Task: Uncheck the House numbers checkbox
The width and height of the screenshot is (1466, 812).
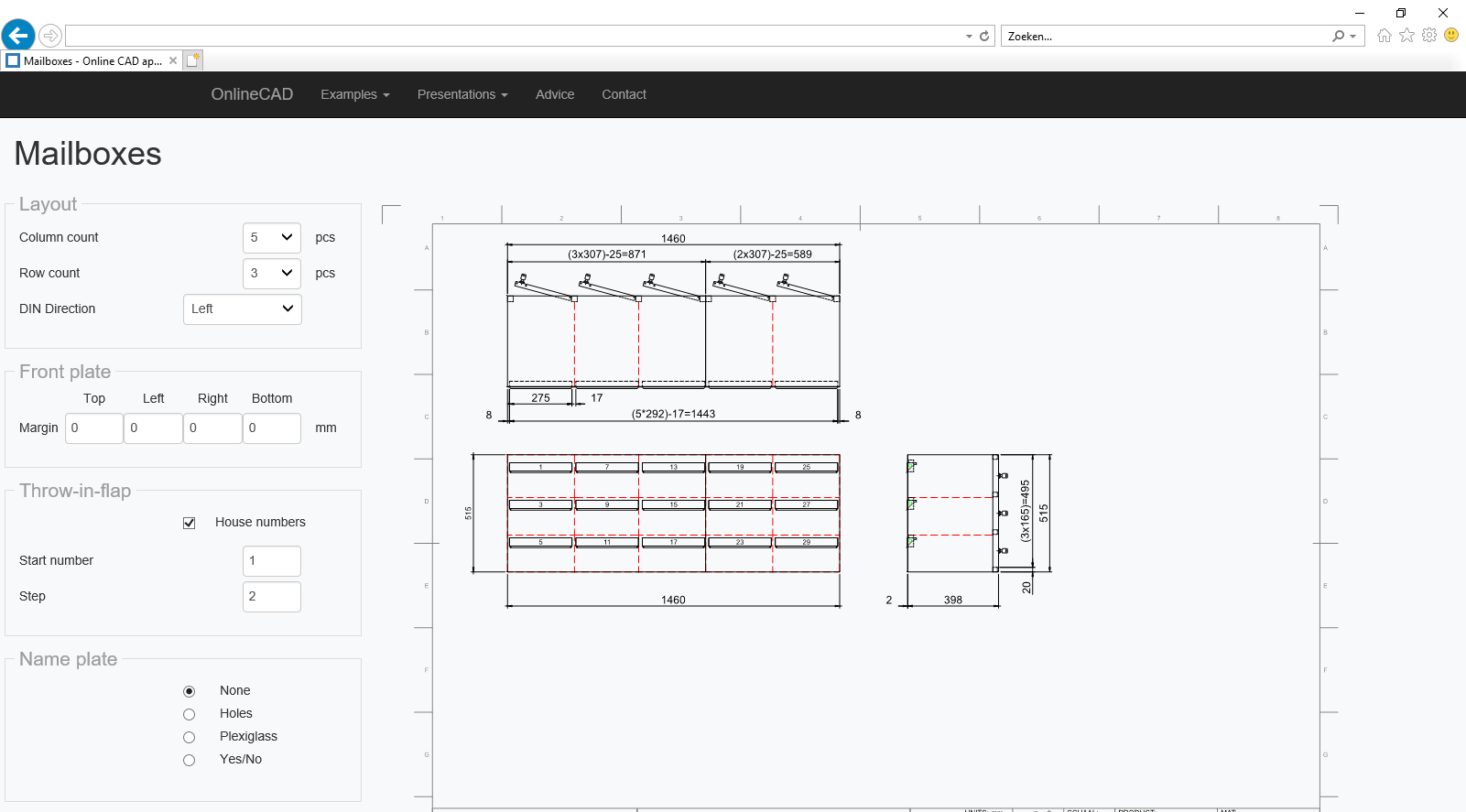Action: click(x=190, y=523)
